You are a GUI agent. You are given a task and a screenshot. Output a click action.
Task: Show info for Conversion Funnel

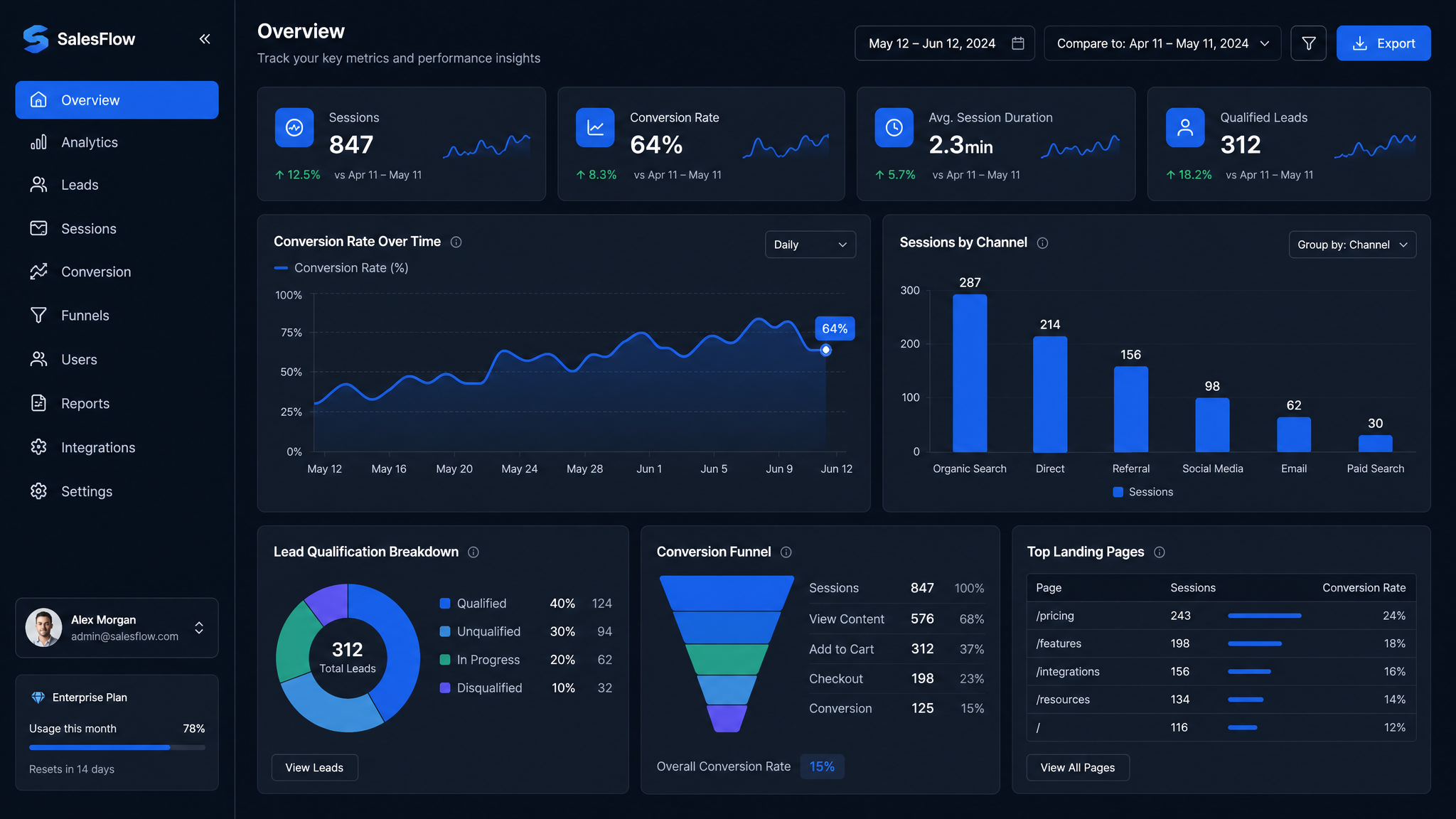click(786, 552)
